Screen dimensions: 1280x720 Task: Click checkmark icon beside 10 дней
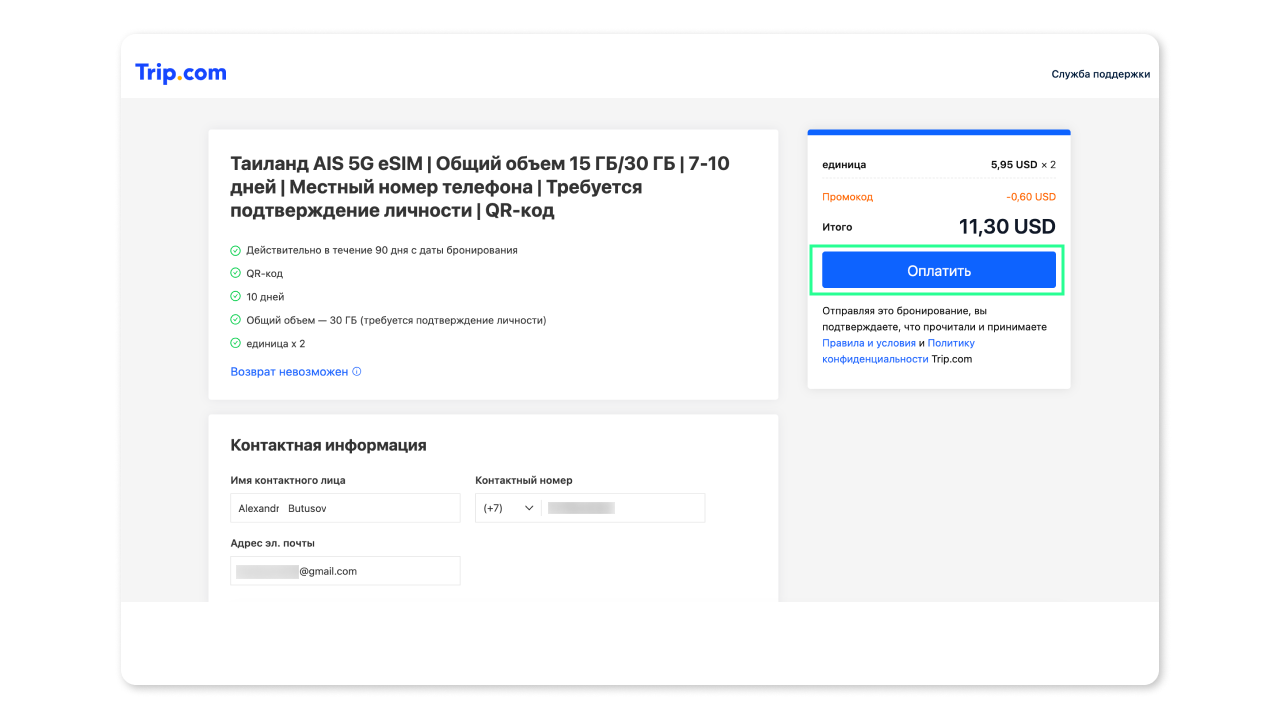pos(236,297)
